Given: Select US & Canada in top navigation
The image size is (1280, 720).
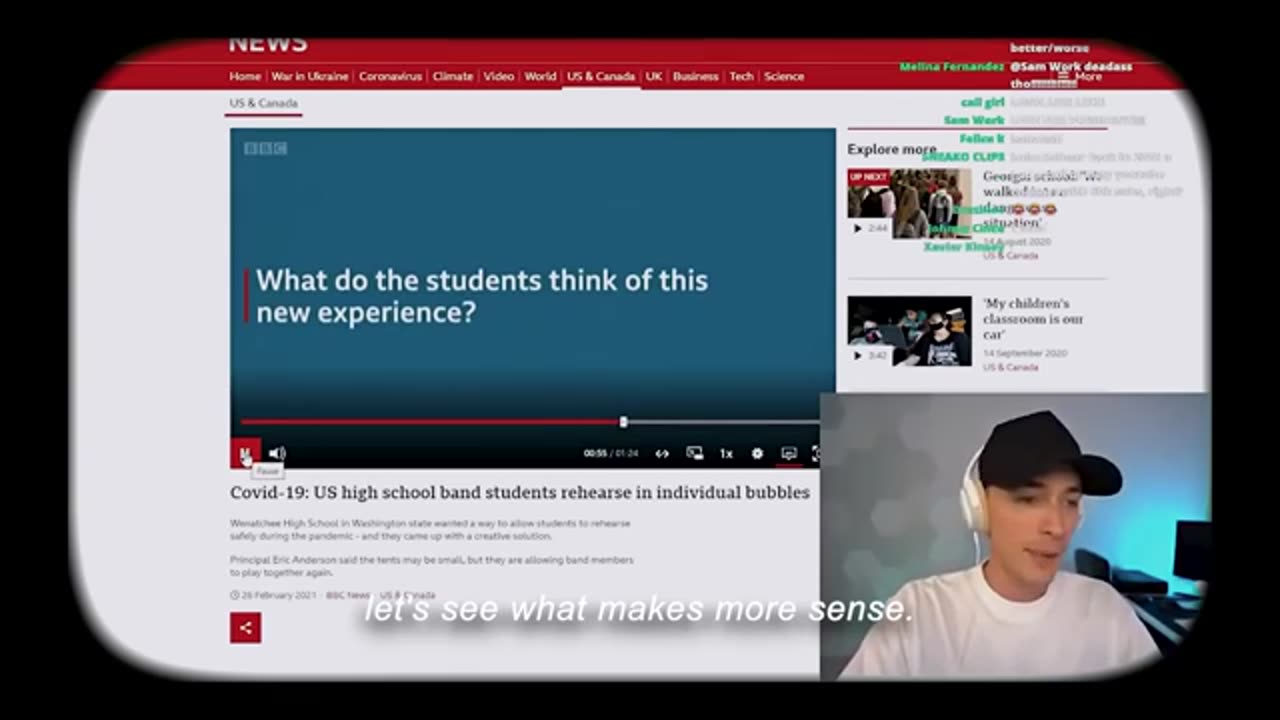Looking at the screenshot, I should tap(601, 76).
